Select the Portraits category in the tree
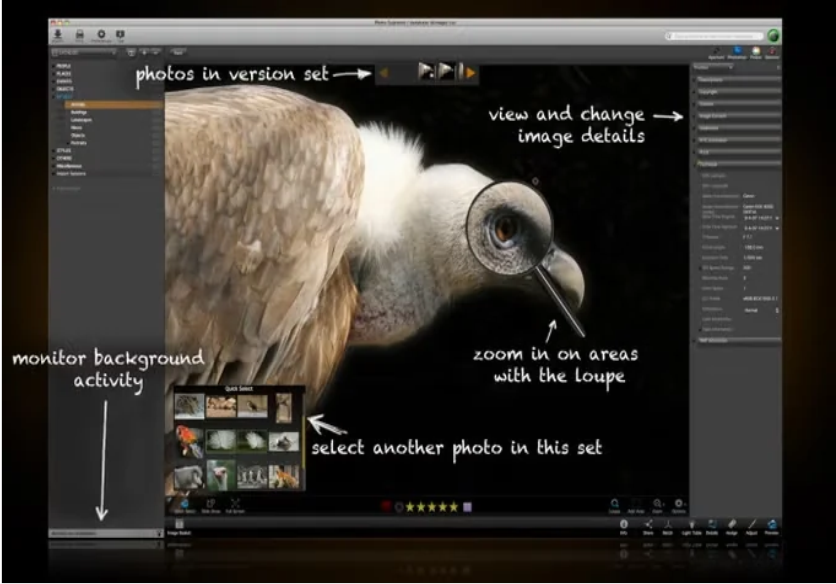 [78, 143]
